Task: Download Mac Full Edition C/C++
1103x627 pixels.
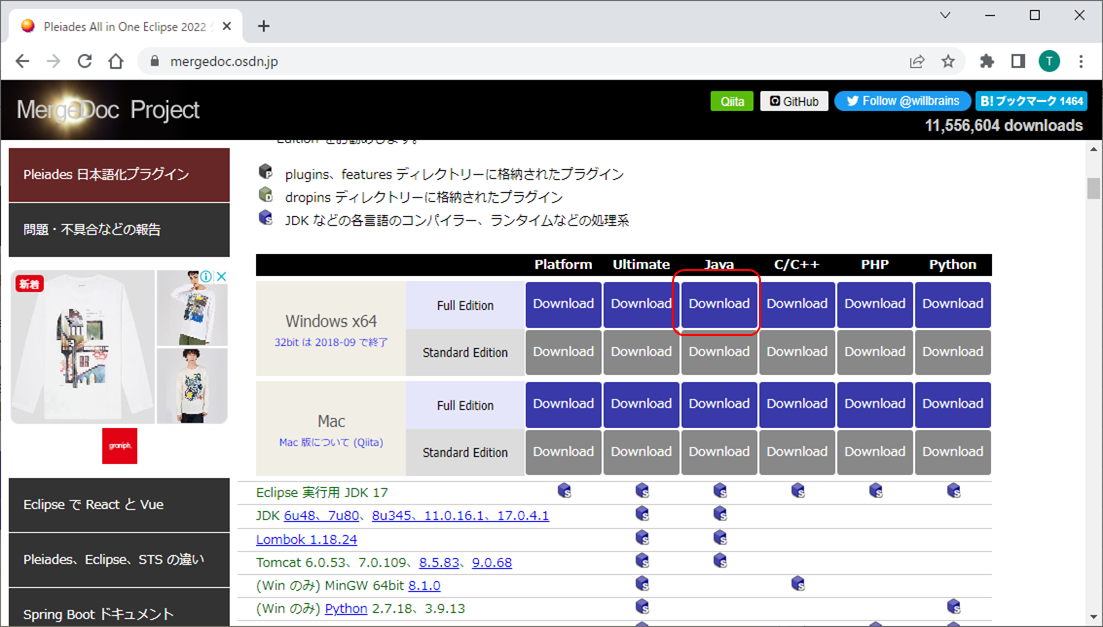Action: pos(797,404)
